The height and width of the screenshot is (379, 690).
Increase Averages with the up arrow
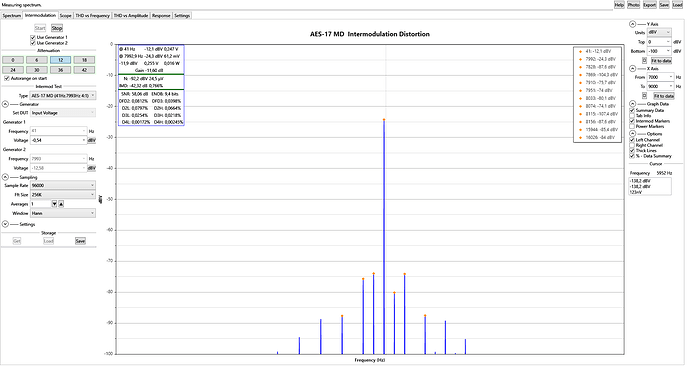61,204
